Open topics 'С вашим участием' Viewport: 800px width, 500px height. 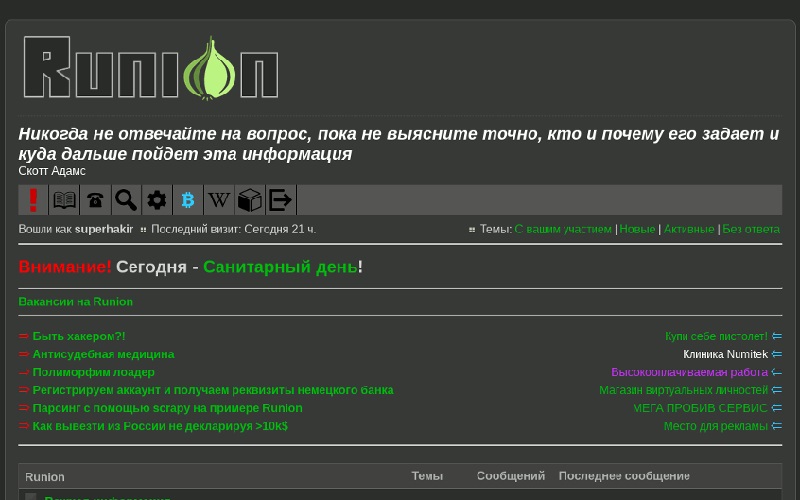click(x=563, y=229)
